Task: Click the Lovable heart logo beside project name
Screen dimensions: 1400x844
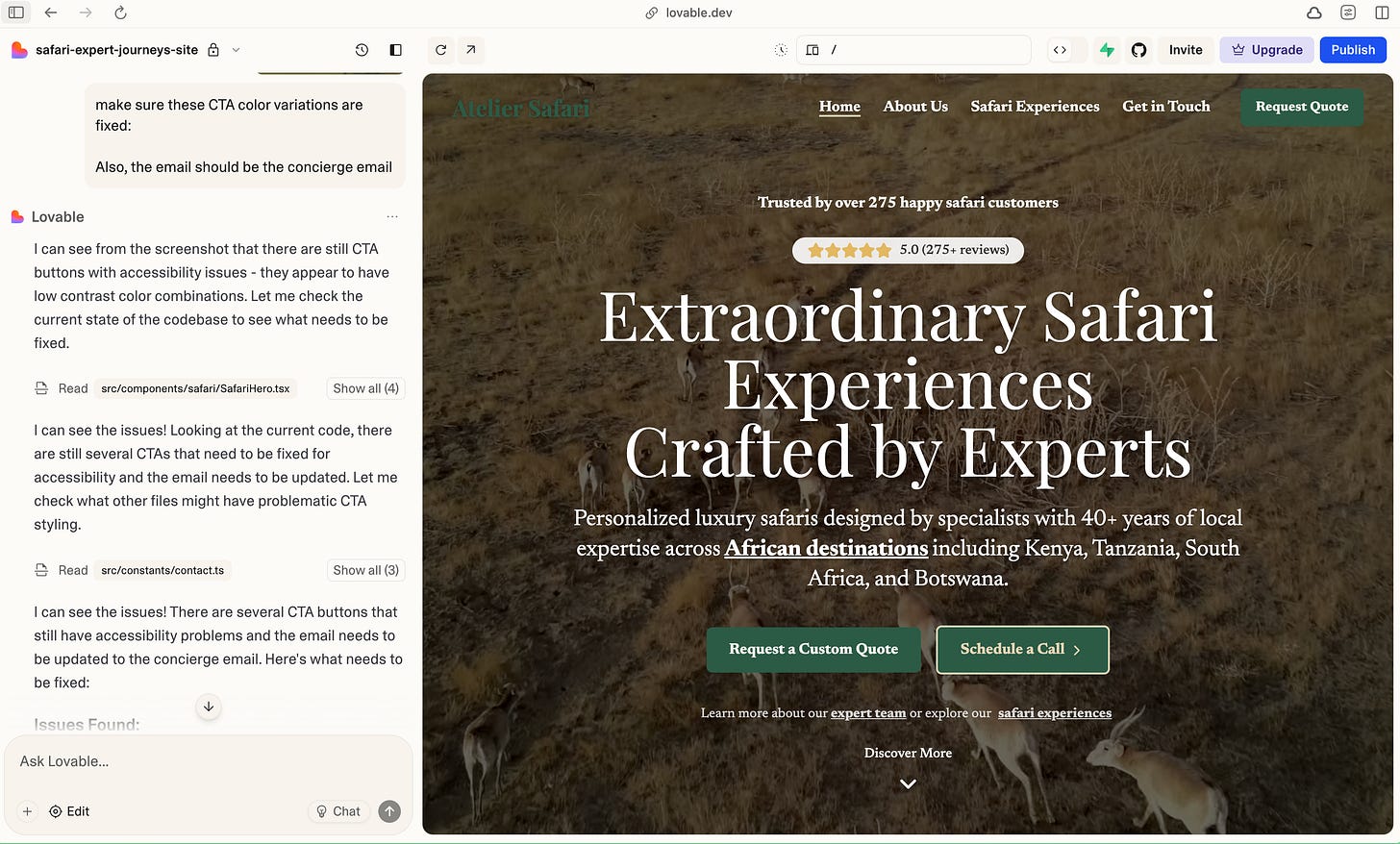Action: pyautogui.click(x=18, y=50)
